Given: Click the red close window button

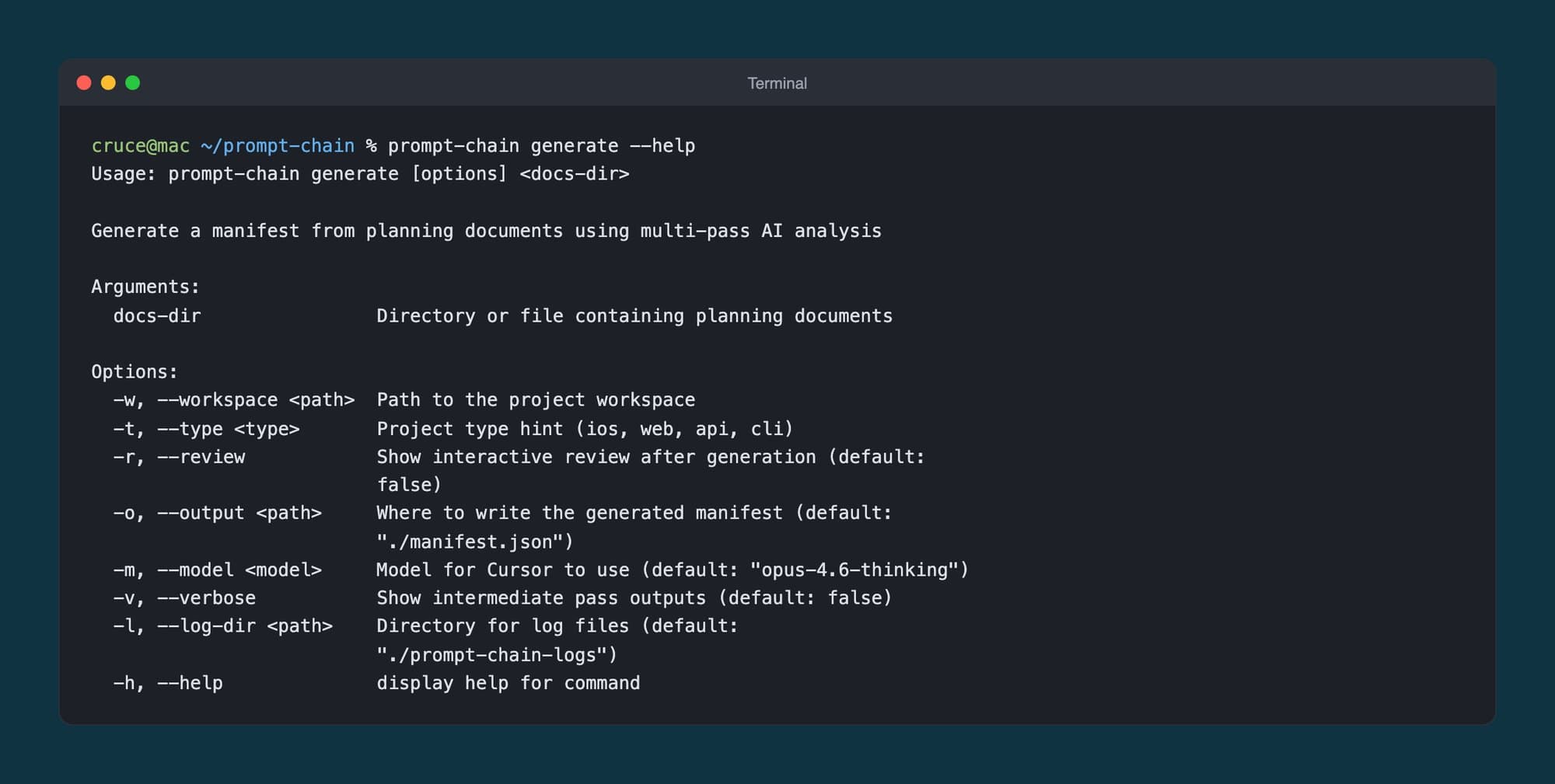Looking at the screenshot, I should [x=84, y=83].
